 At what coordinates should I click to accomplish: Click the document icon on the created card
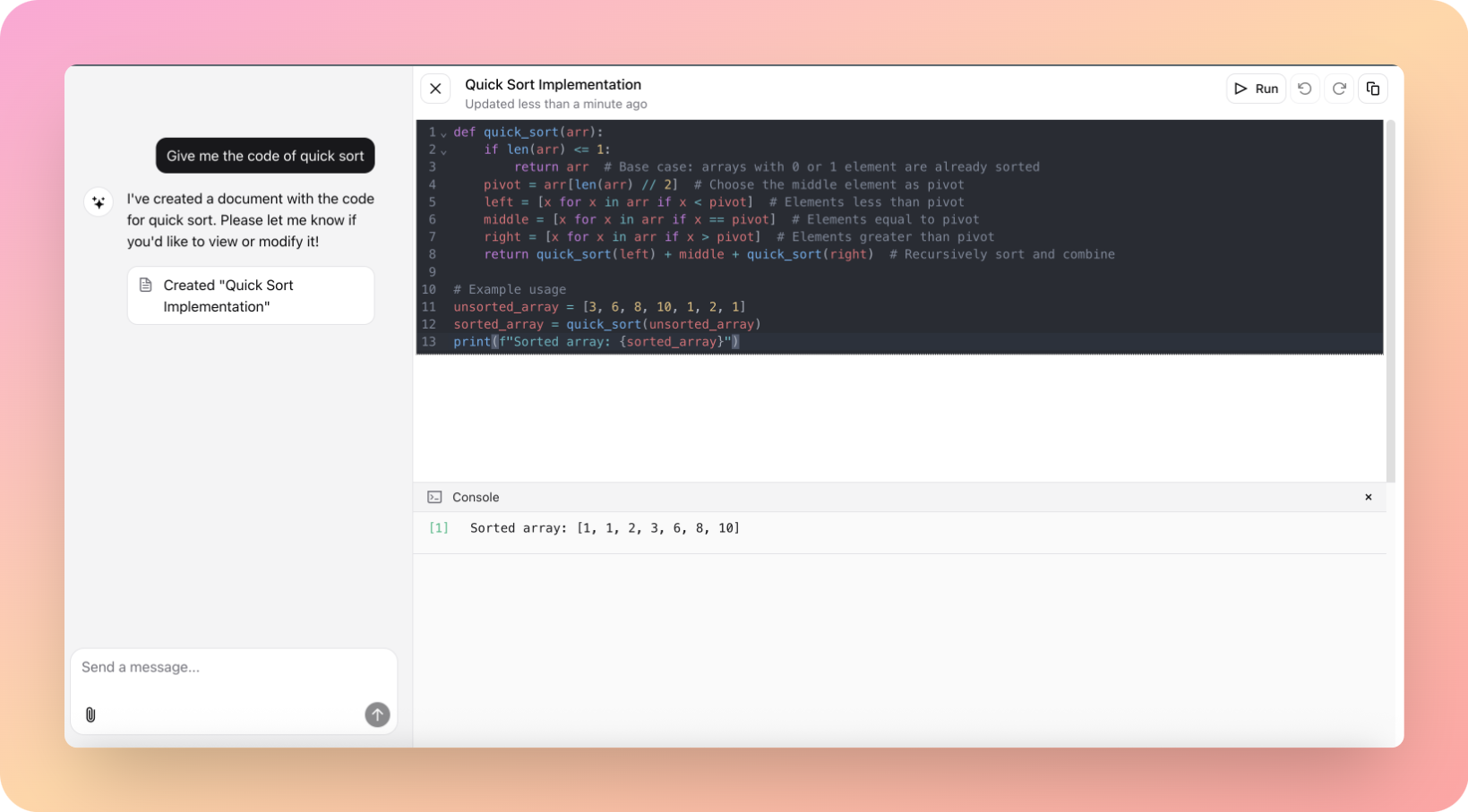(147, 285)
